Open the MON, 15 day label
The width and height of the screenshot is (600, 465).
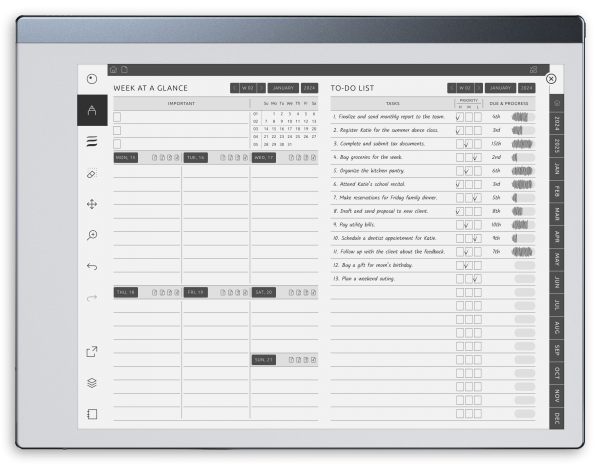(x=126, y=158)
